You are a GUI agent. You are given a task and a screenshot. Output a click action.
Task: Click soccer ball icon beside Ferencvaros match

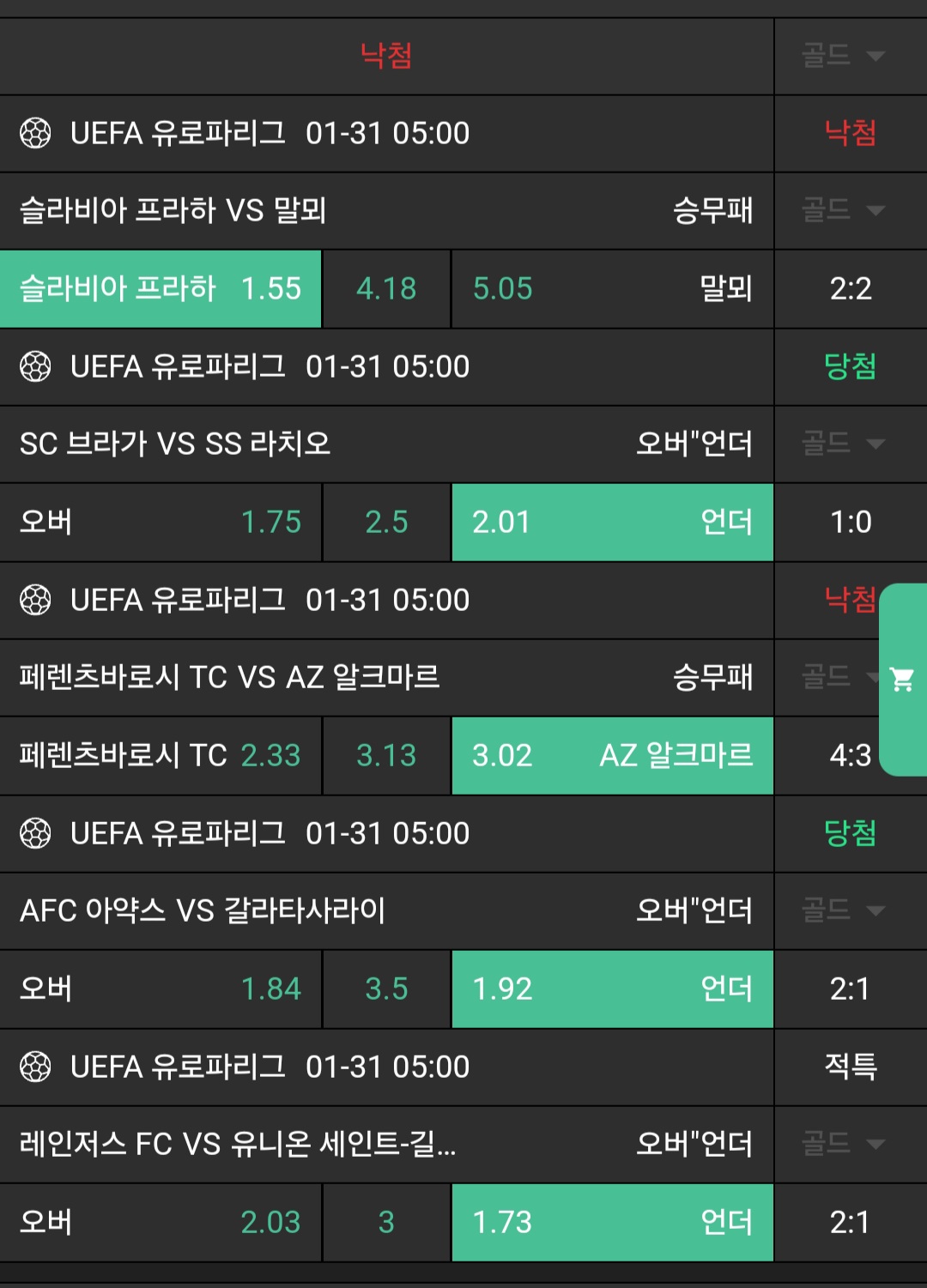pos(35,600)
